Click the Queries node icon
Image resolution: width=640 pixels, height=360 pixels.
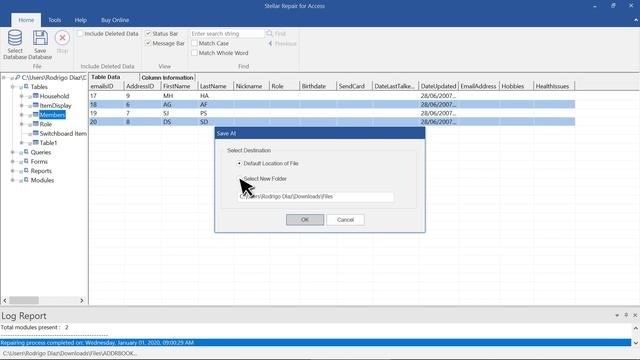(26, 152)
